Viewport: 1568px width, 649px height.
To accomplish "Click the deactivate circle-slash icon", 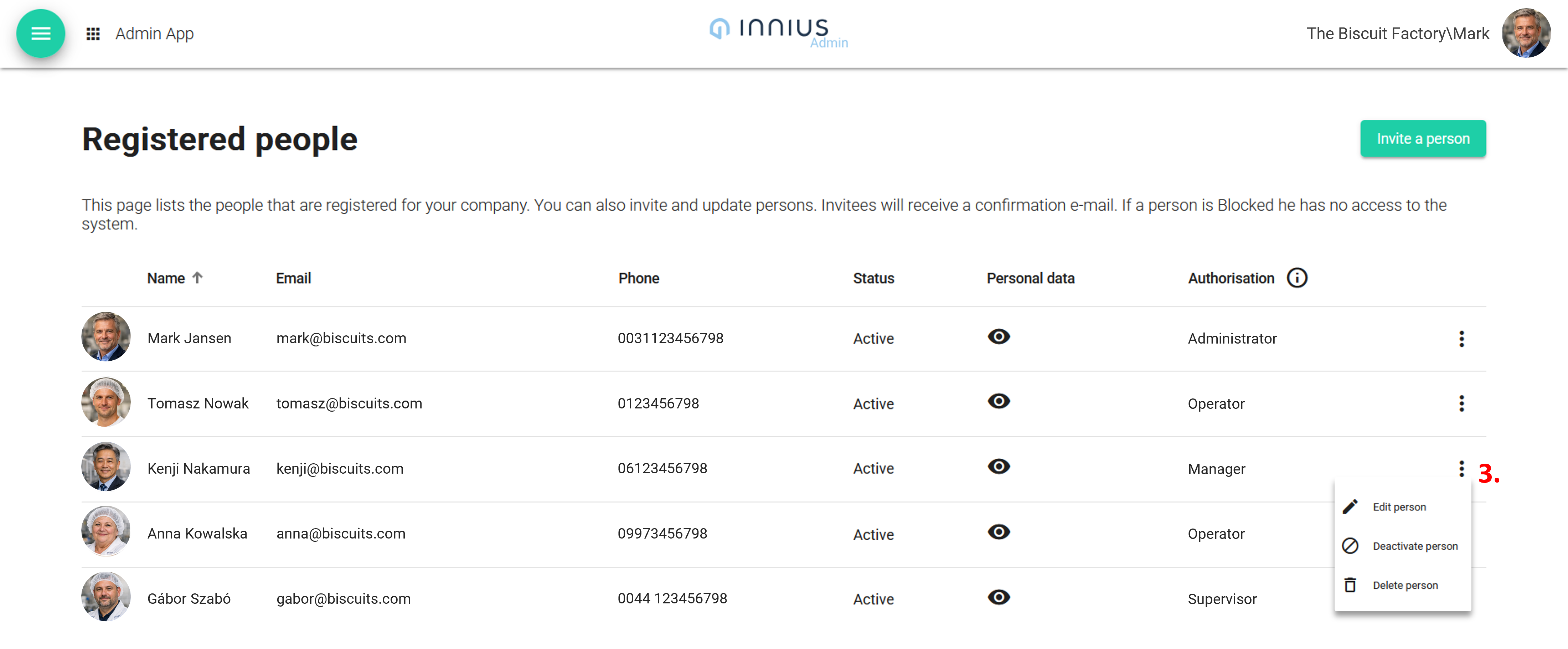I will [x=1350, y=546].
